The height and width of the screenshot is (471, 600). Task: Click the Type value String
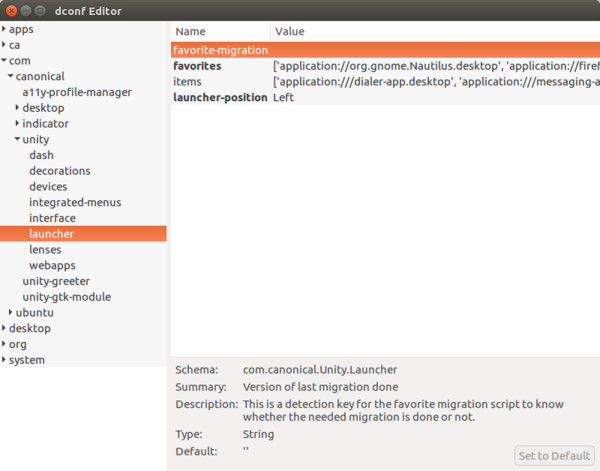(258, 434)
